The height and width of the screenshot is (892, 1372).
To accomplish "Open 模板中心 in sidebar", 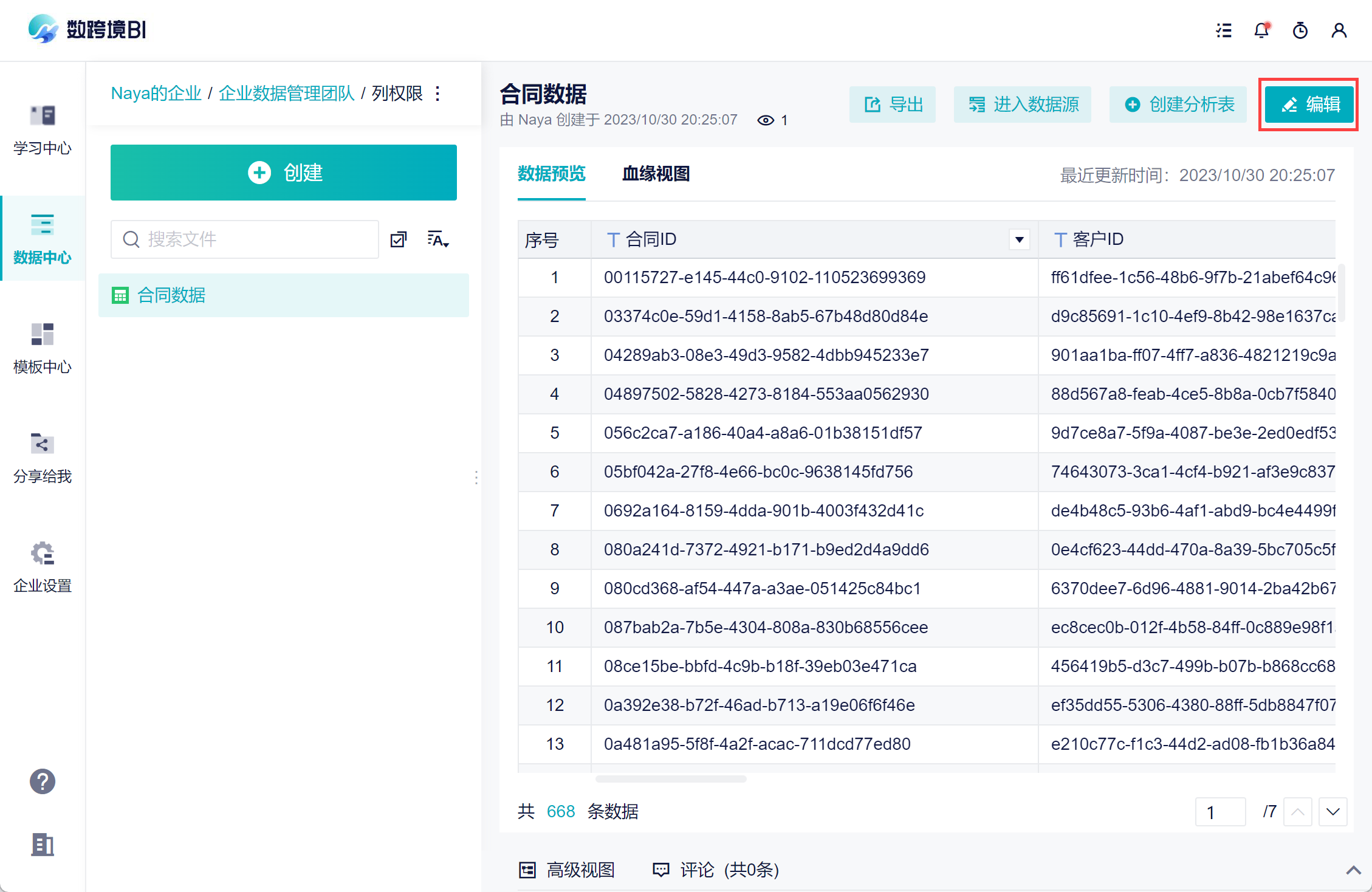I will [43, 348].
